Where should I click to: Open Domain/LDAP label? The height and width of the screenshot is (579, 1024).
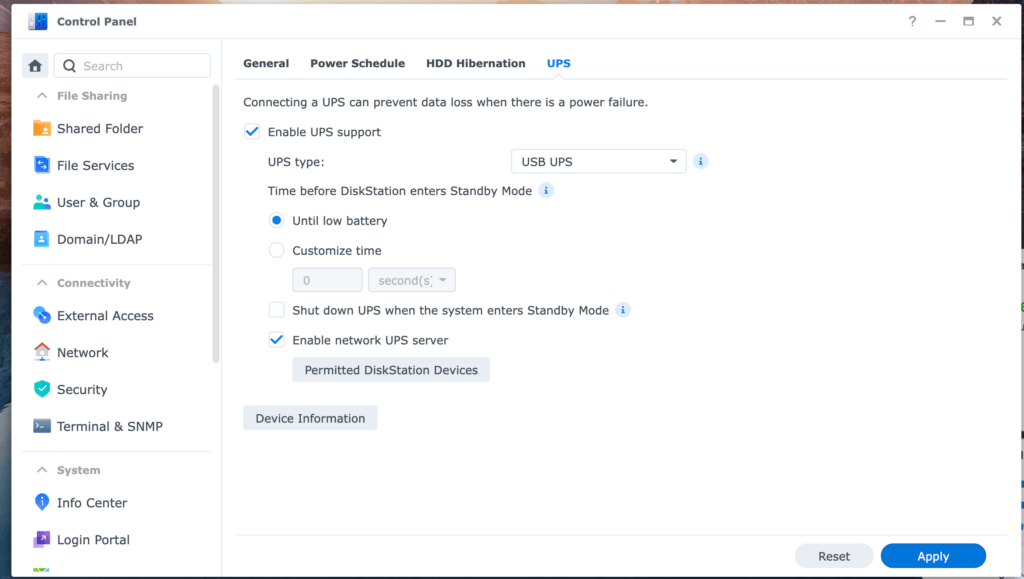pos(99,239)
